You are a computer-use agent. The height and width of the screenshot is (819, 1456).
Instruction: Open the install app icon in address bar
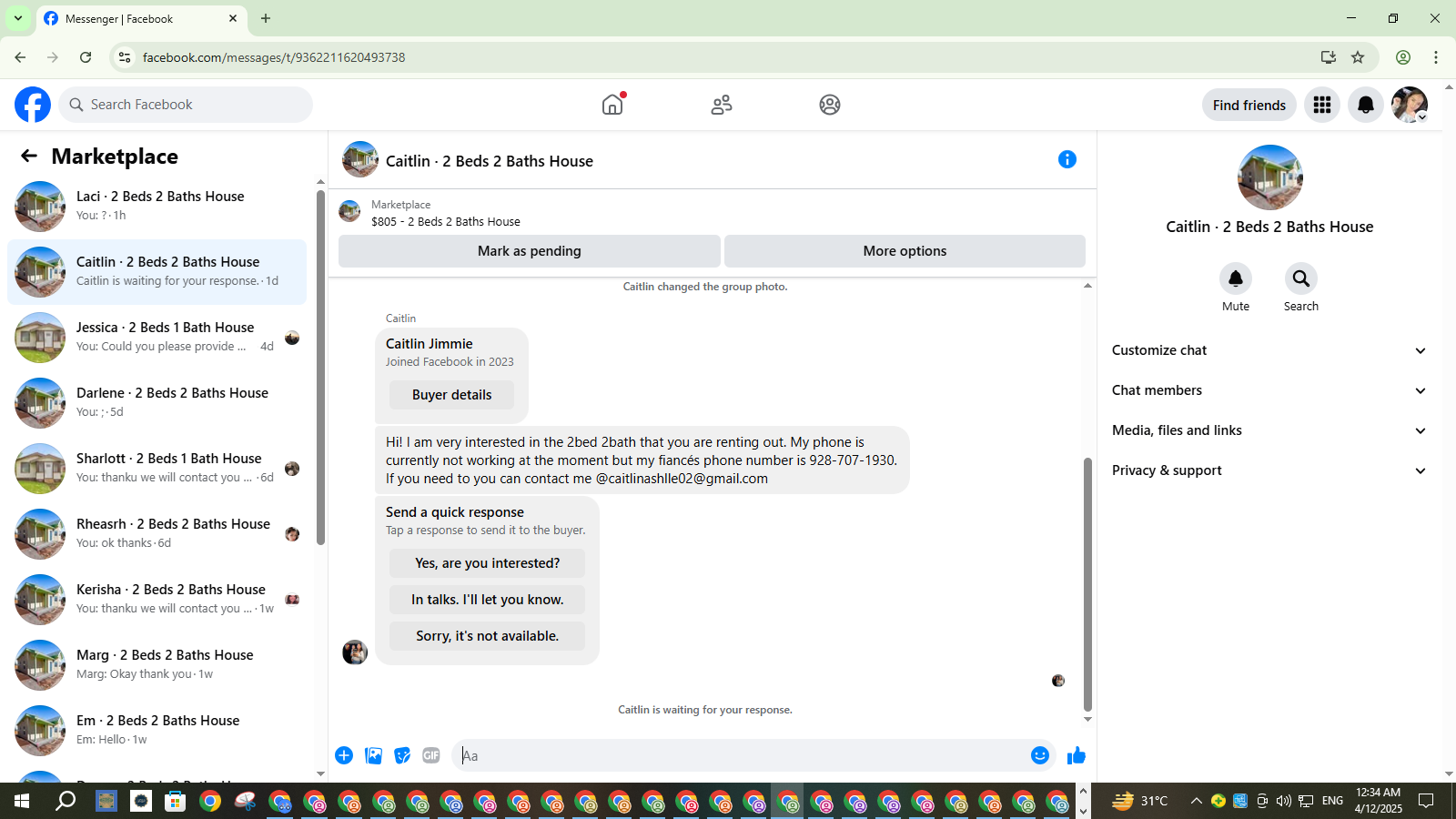pyautogui.click(x=1329, y=57)
